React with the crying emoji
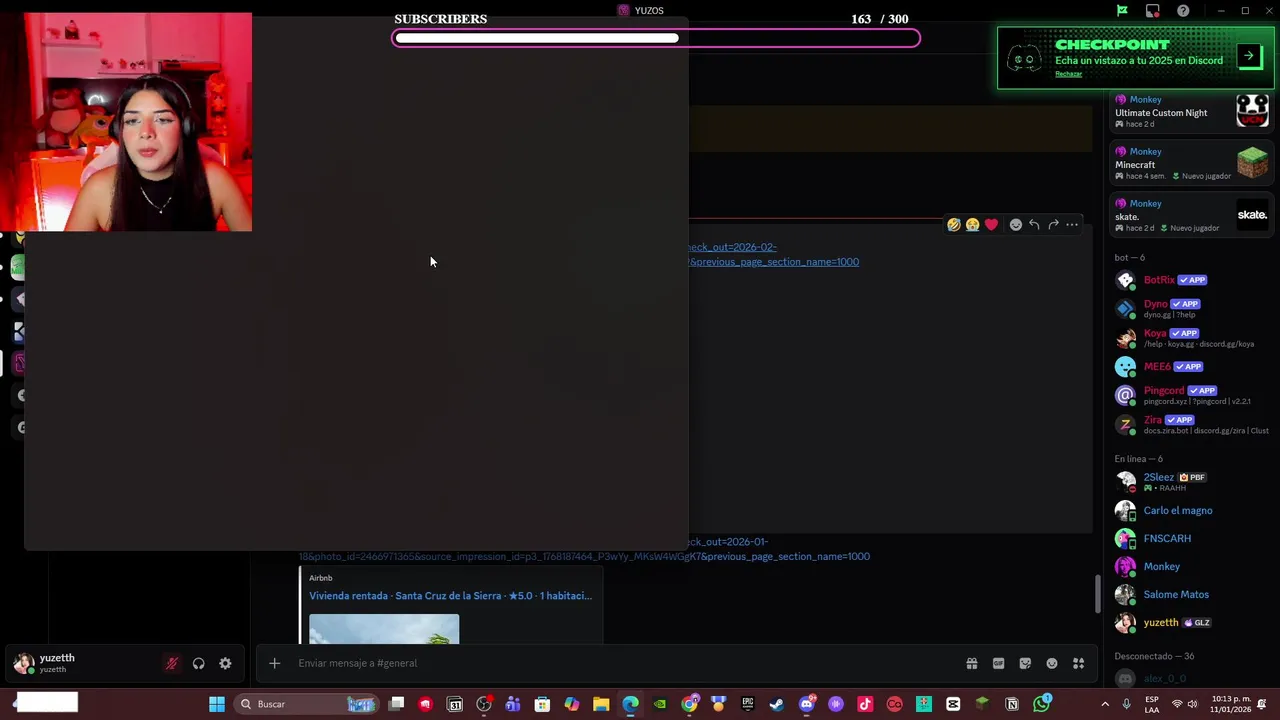1280x720 pixels. (x=972, y=225)
